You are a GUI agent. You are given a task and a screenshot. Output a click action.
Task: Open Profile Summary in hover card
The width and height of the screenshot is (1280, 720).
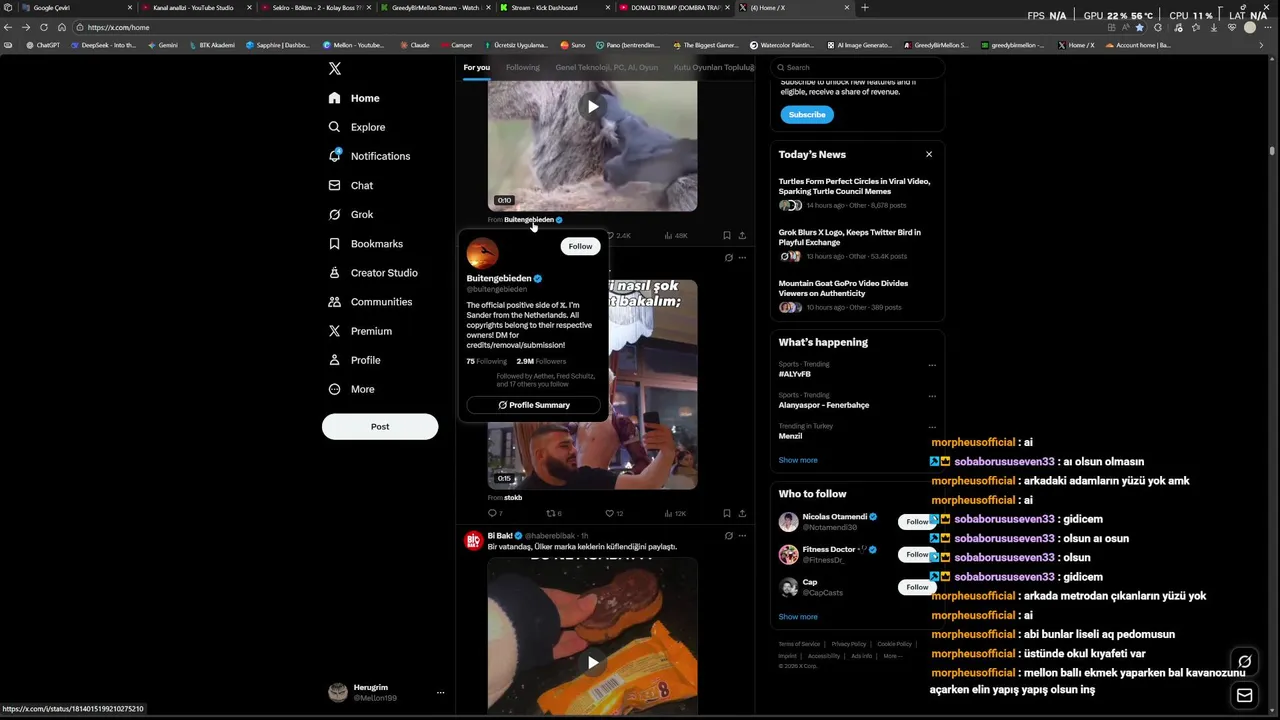click(533, 405)
